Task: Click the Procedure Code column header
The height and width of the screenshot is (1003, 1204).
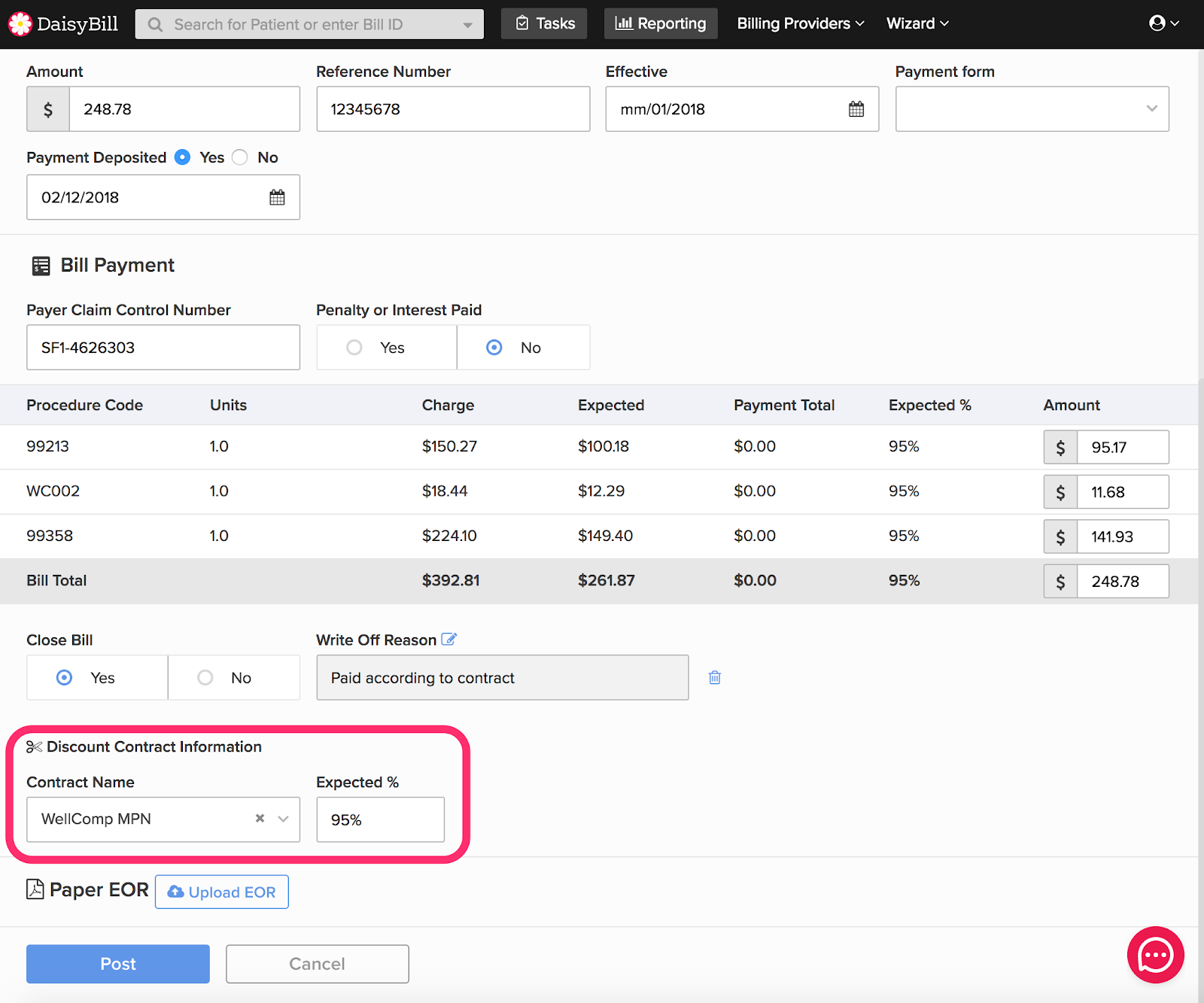Action: pos(84,405)
